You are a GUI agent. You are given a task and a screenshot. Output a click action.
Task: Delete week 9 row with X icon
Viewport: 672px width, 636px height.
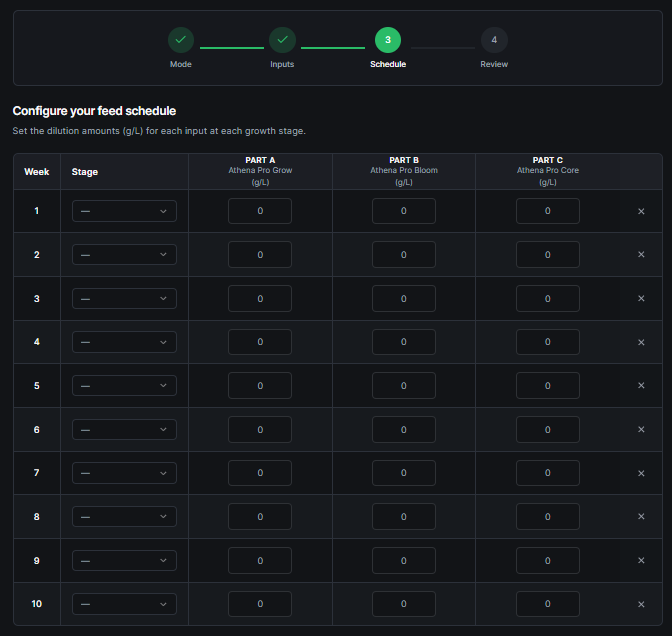click(x=641, y=561)
